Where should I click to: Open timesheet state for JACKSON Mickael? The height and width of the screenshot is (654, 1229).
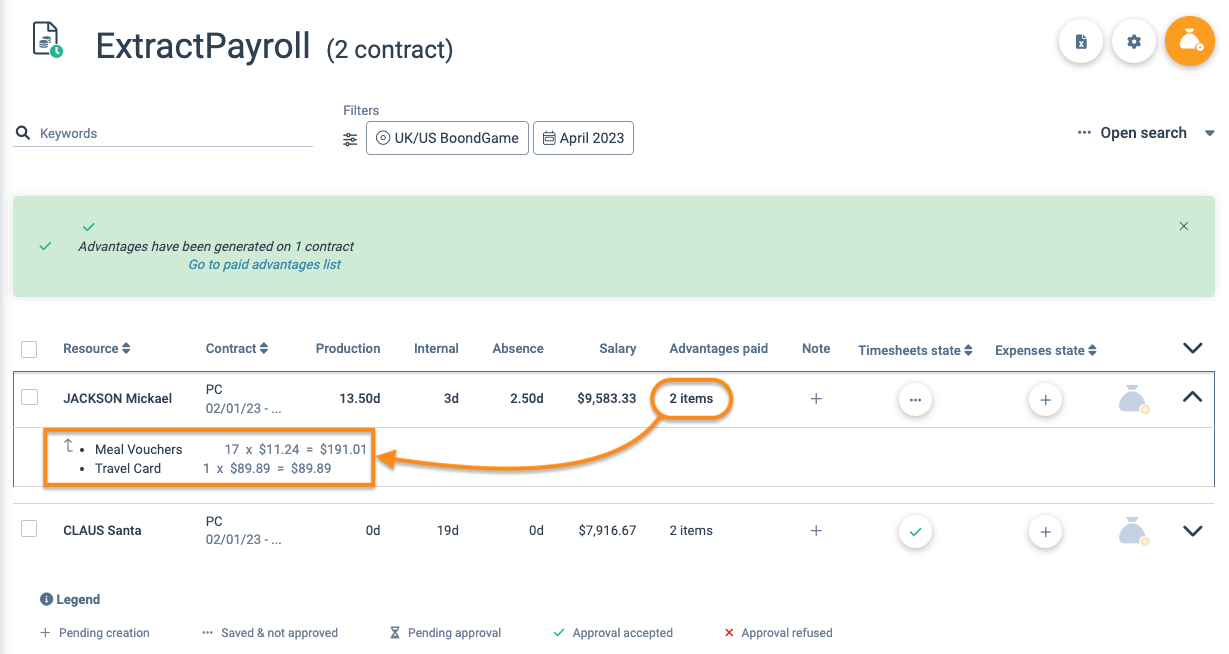[915, 399]
